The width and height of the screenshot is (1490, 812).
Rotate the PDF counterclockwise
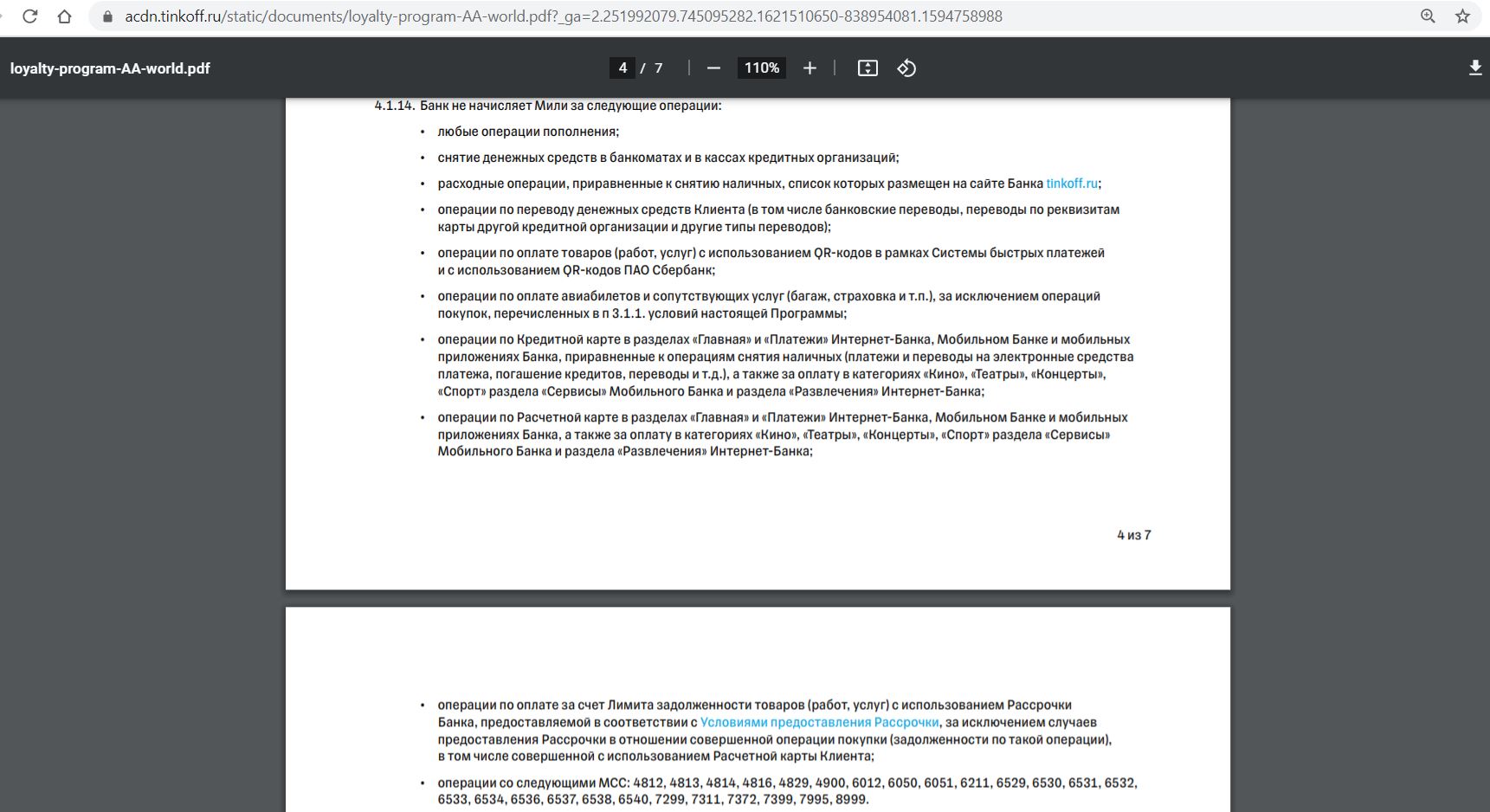point(906,68)
